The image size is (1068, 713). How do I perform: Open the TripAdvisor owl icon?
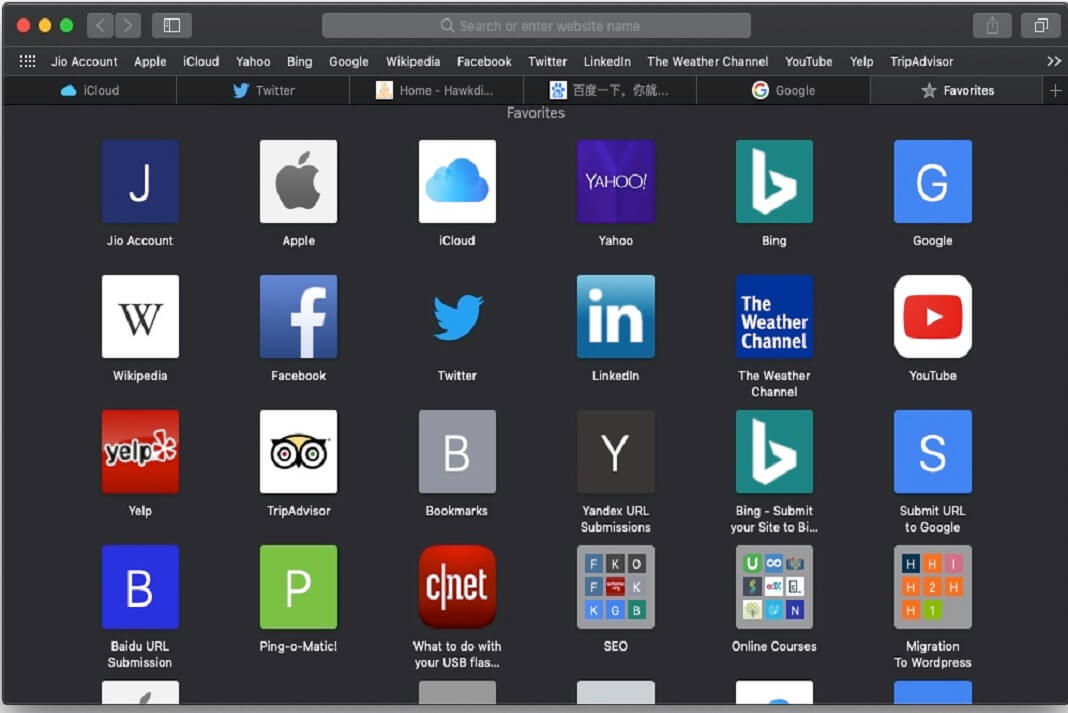point(298,452)
